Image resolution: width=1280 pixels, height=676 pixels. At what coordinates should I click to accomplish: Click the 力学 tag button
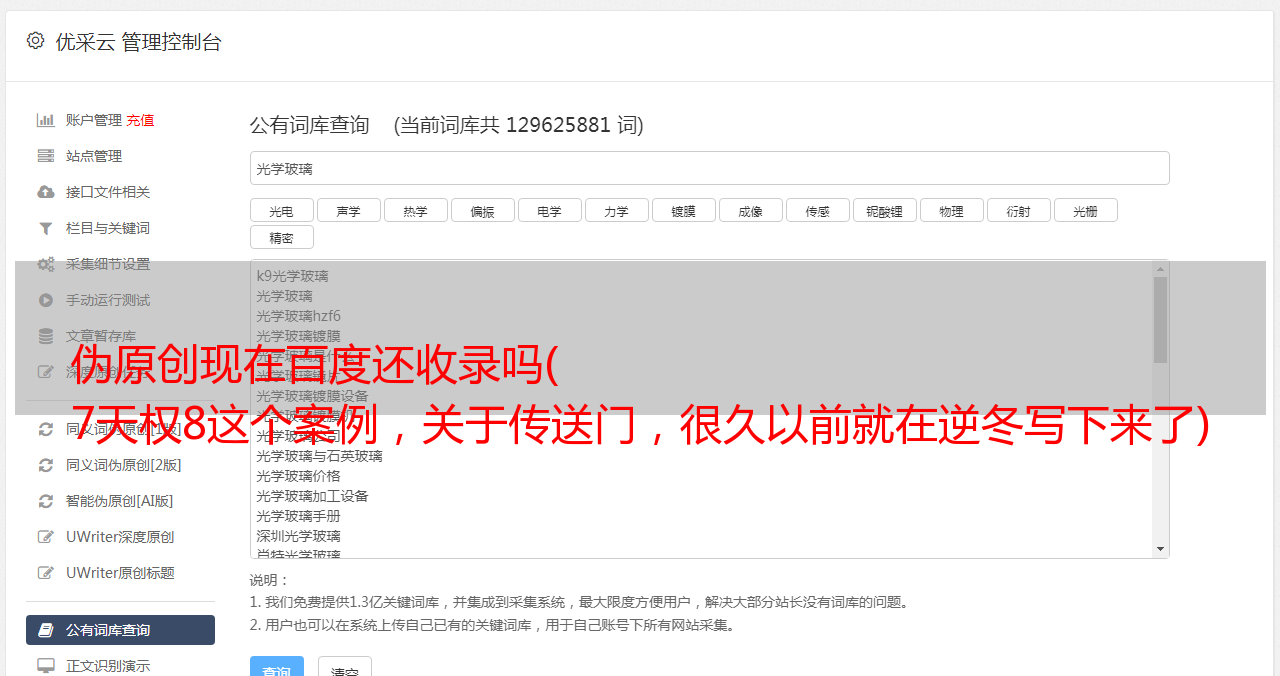click(x=616, y=210)
